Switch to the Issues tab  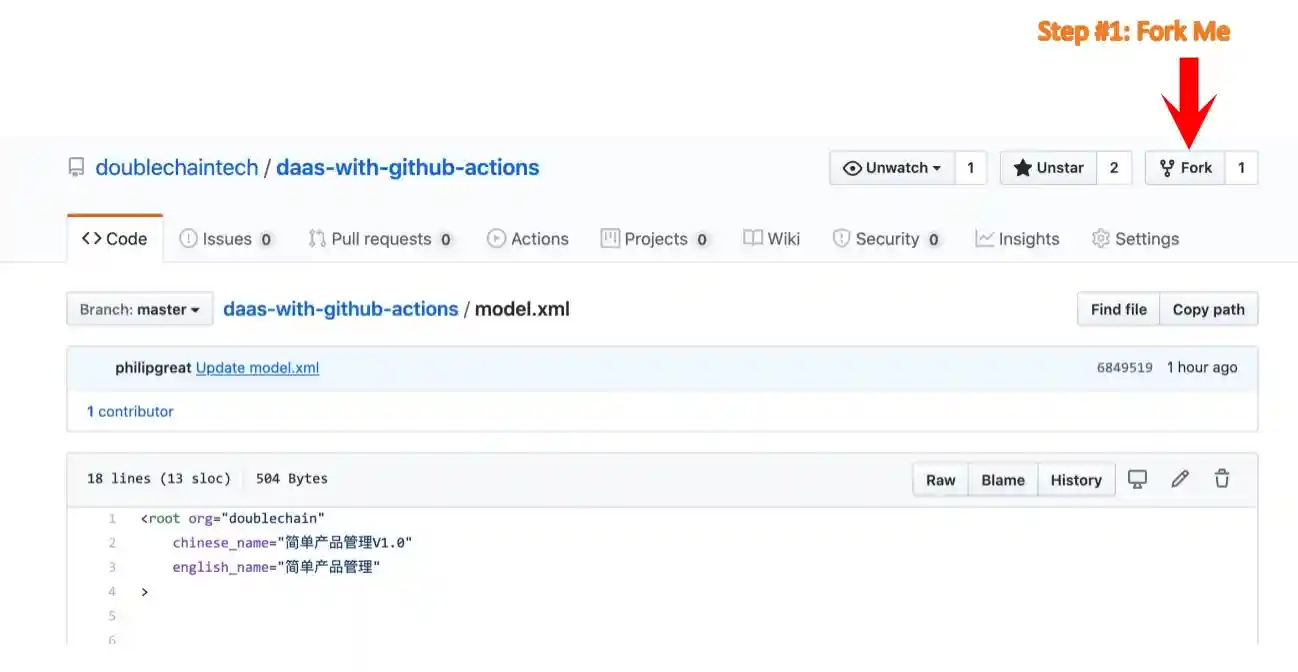[x=226, y=239]
